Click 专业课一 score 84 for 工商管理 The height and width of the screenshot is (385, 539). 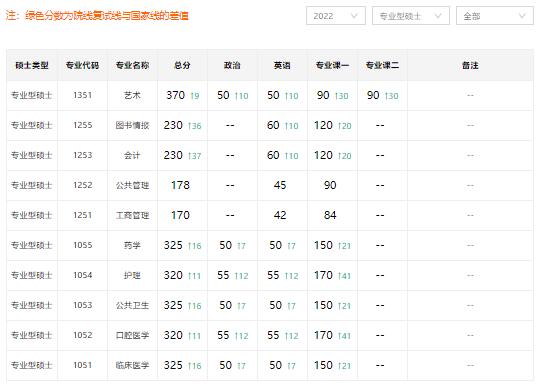pos(330,215)
